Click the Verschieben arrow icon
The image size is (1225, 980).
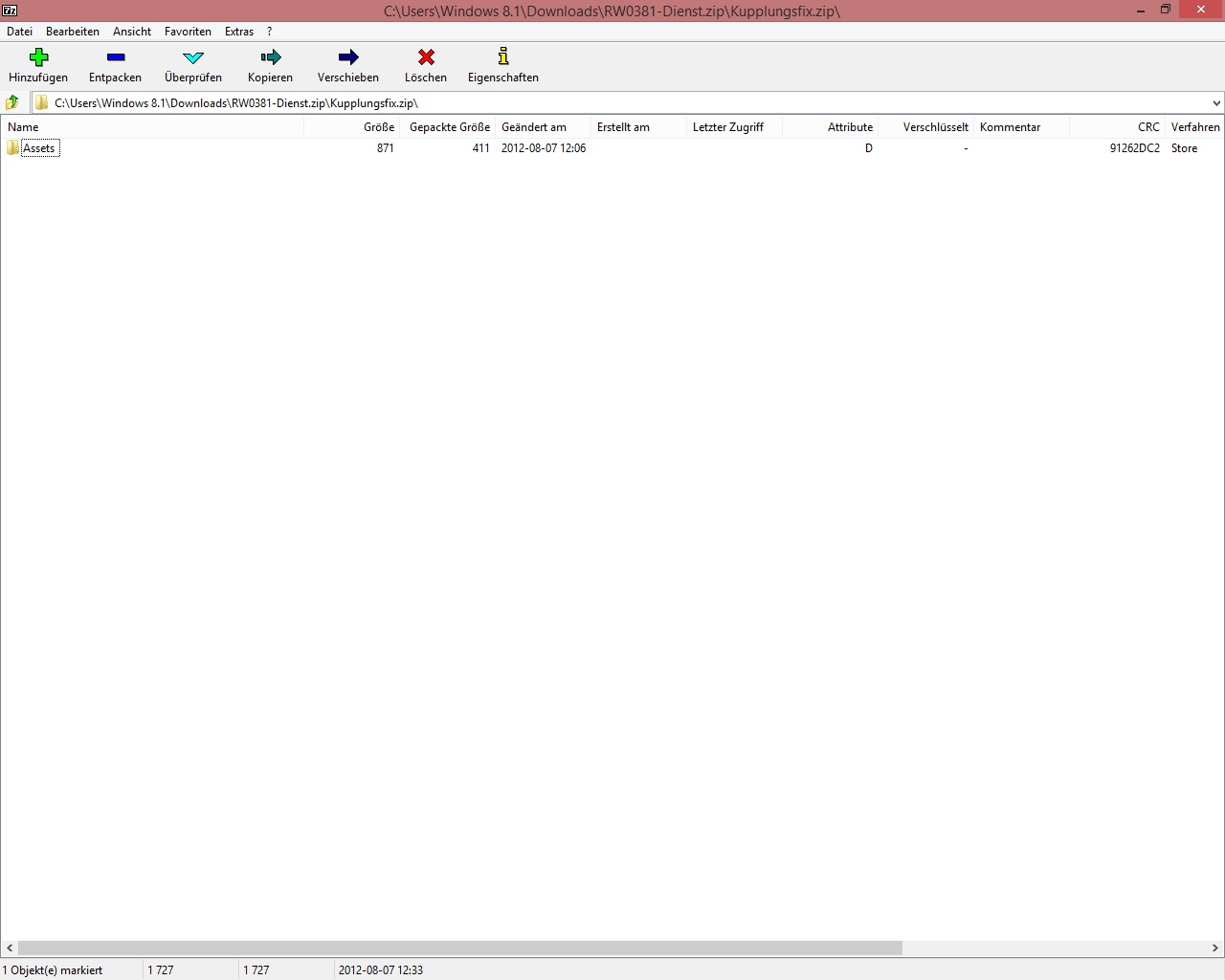348,57
